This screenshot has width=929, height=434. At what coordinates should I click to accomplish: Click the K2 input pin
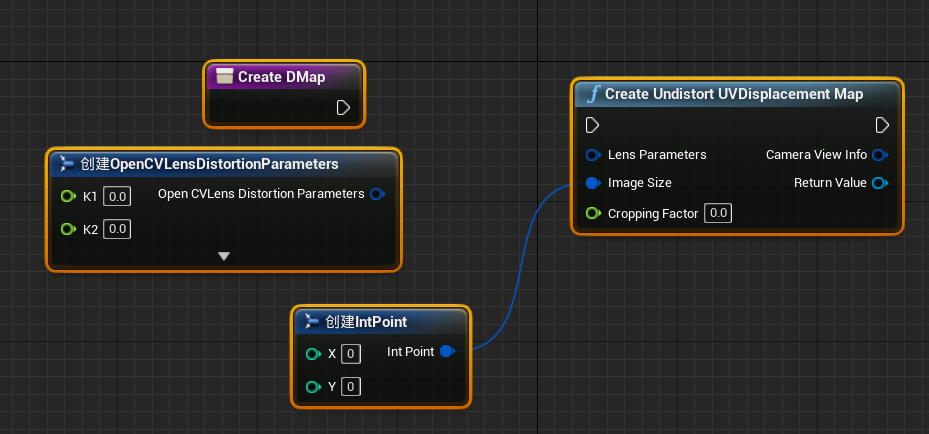coord(68,229)
